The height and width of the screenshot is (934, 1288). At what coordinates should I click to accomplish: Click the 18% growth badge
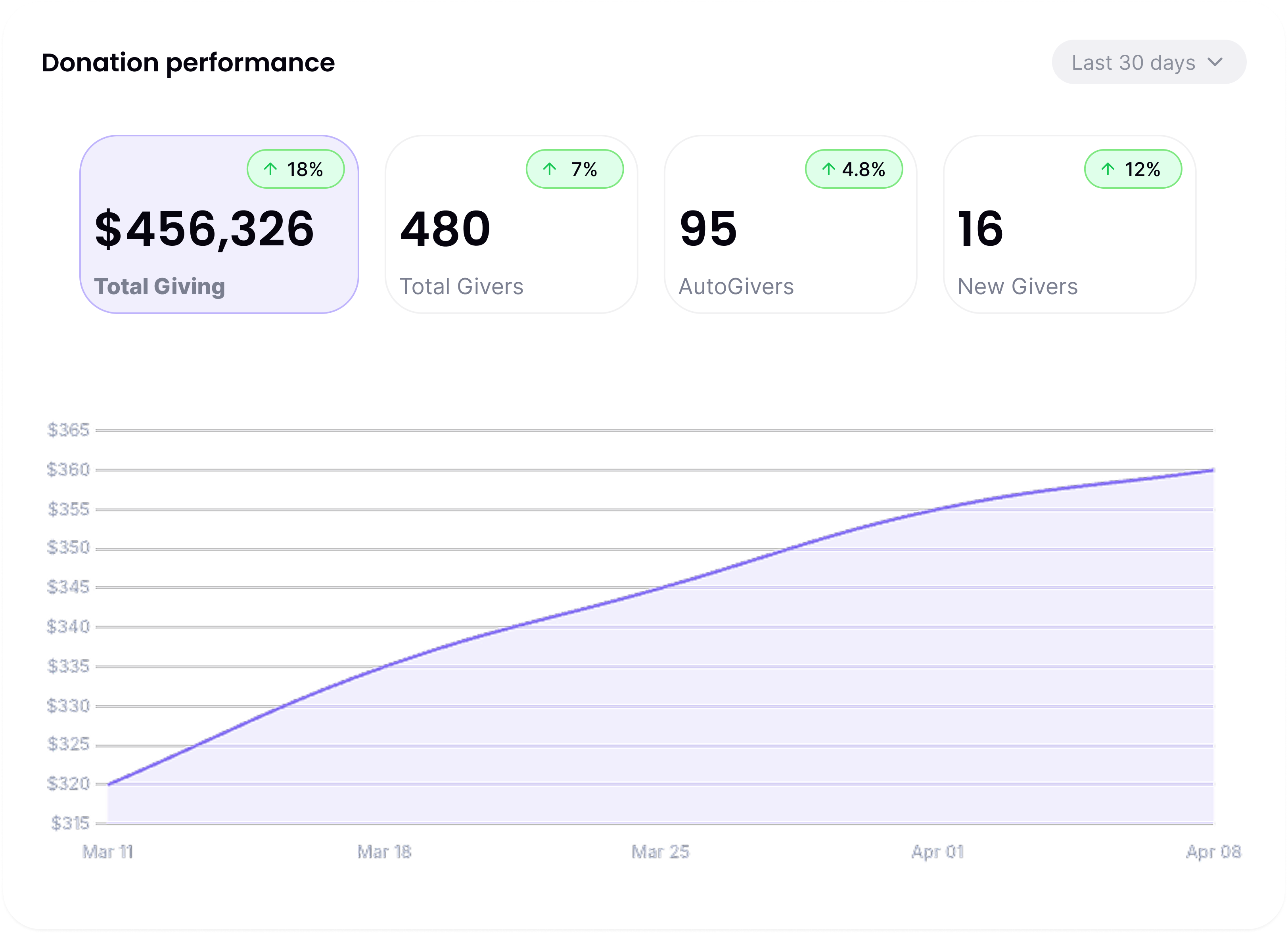(296, 168)
